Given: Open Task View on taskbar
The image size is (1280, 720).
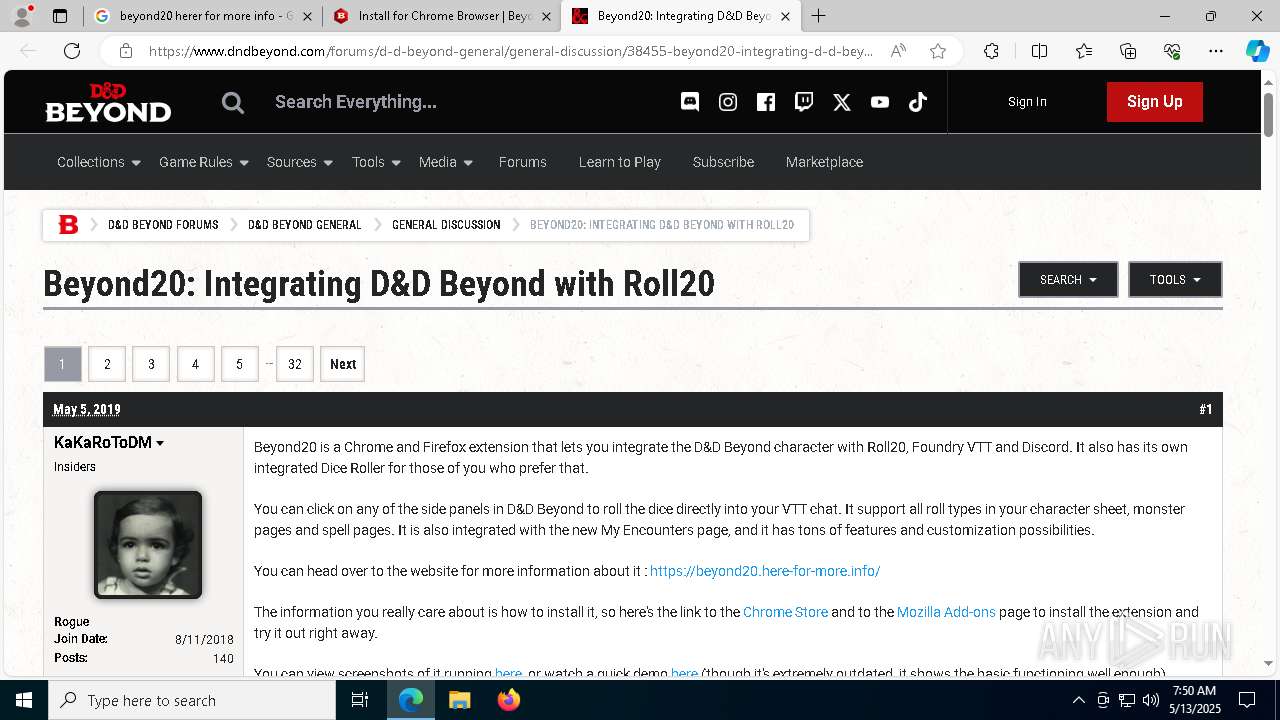Looking at the screenshot, I should [360, 700].
